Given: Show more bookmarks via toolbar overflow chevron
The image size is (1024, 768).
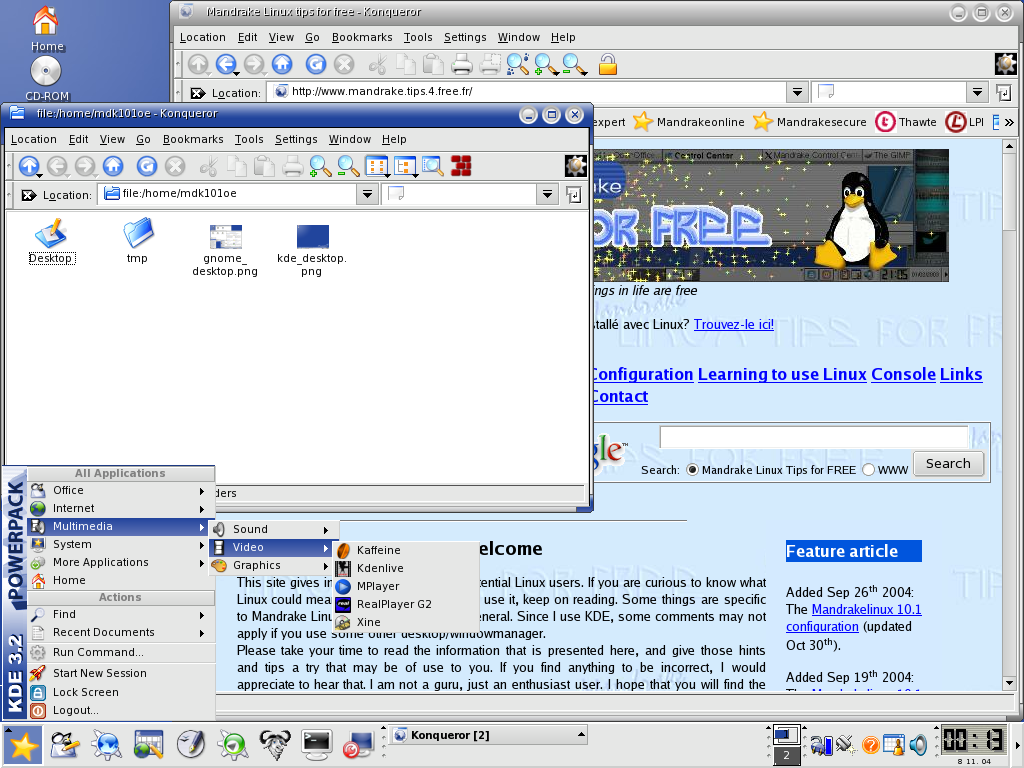Looking at the screenshot, I should click(1010, 122).
